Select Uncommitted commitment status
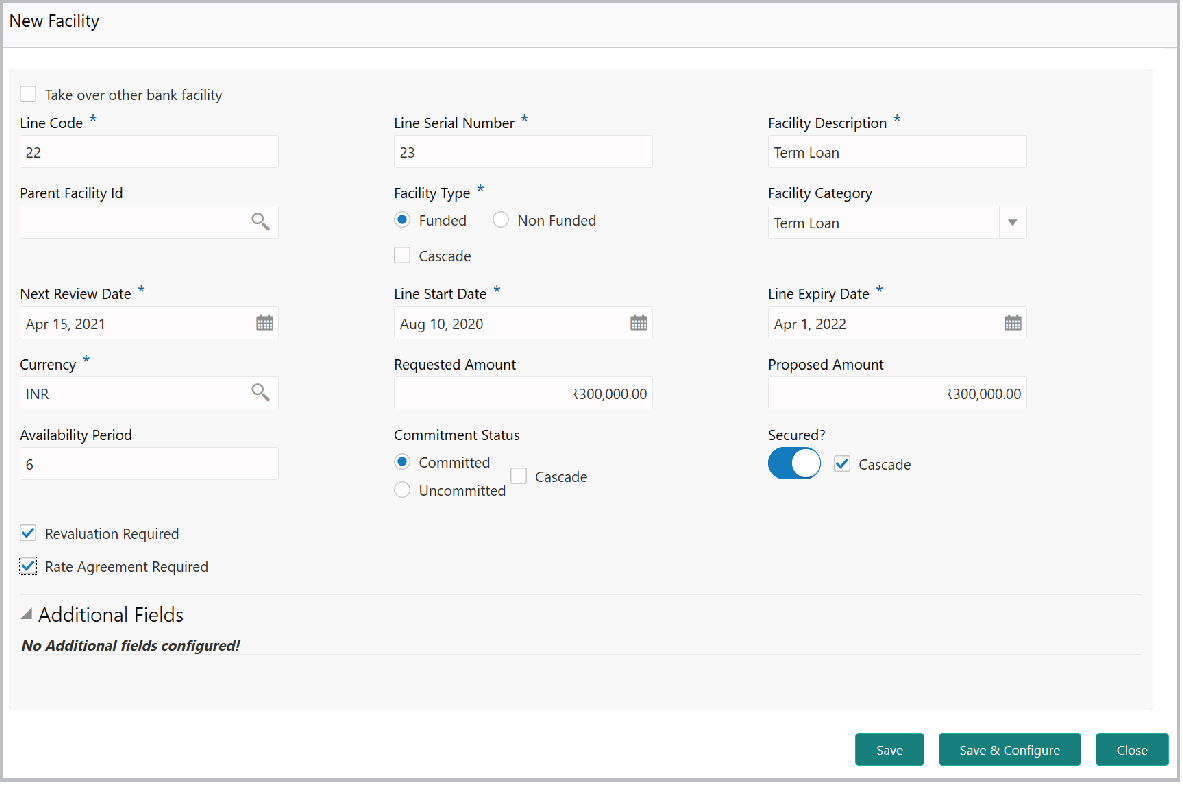Screen dimensions: 1183x791 coord(403,491)
